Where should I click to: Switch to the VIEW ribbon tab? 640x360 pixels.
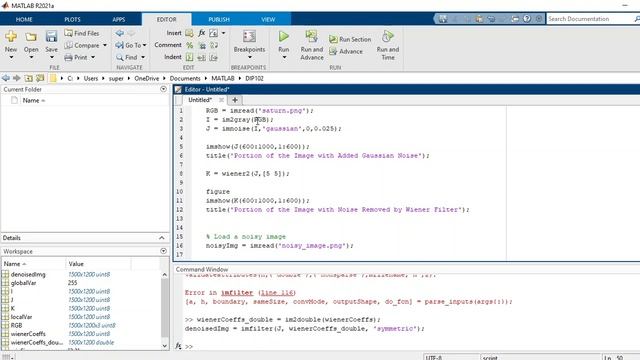[x=268, y=19]
